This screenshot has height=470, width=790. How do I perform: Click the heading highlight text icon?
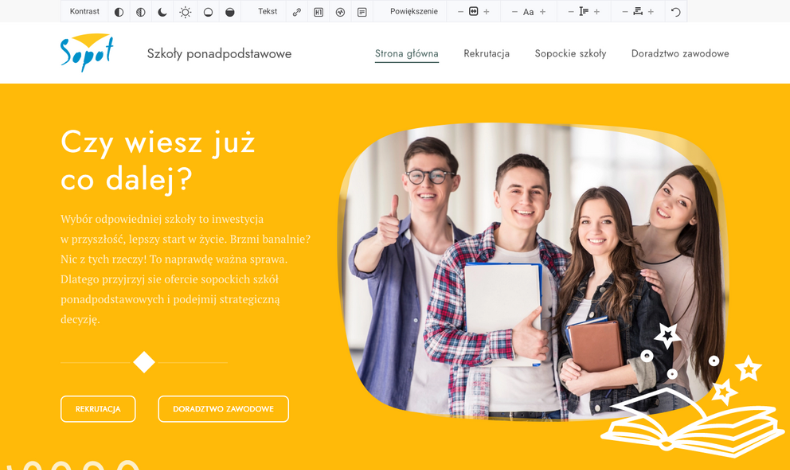click(318, 12)
